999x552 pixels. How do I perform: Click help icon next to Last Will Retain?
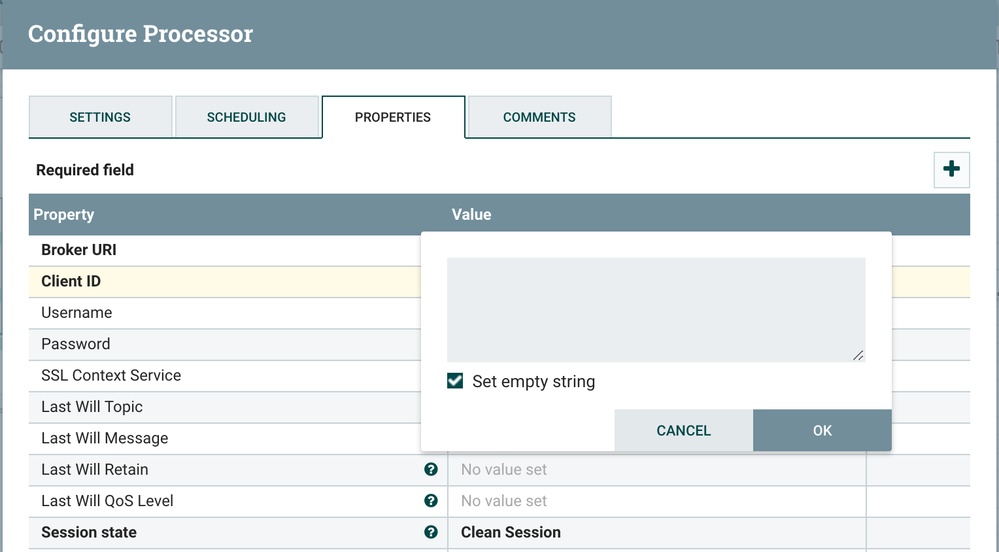coord(431,470)
